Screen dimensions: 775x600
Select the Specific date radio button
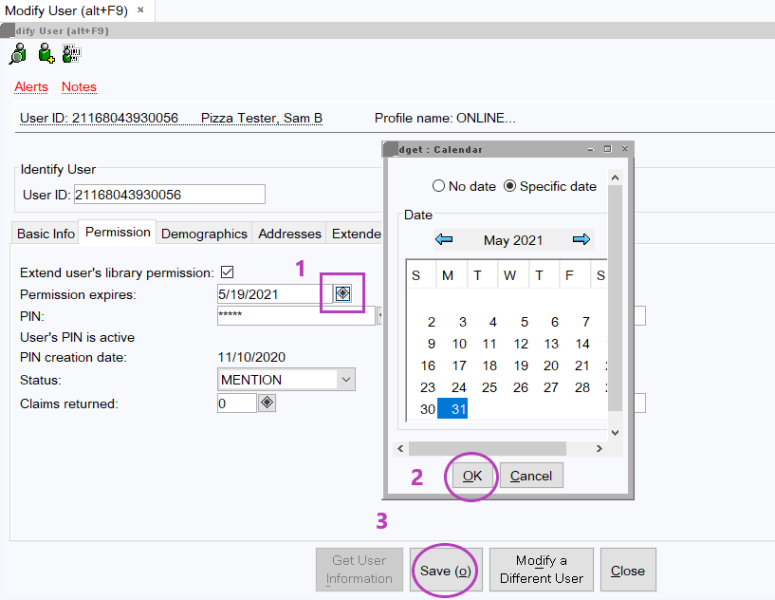point(510,186)
